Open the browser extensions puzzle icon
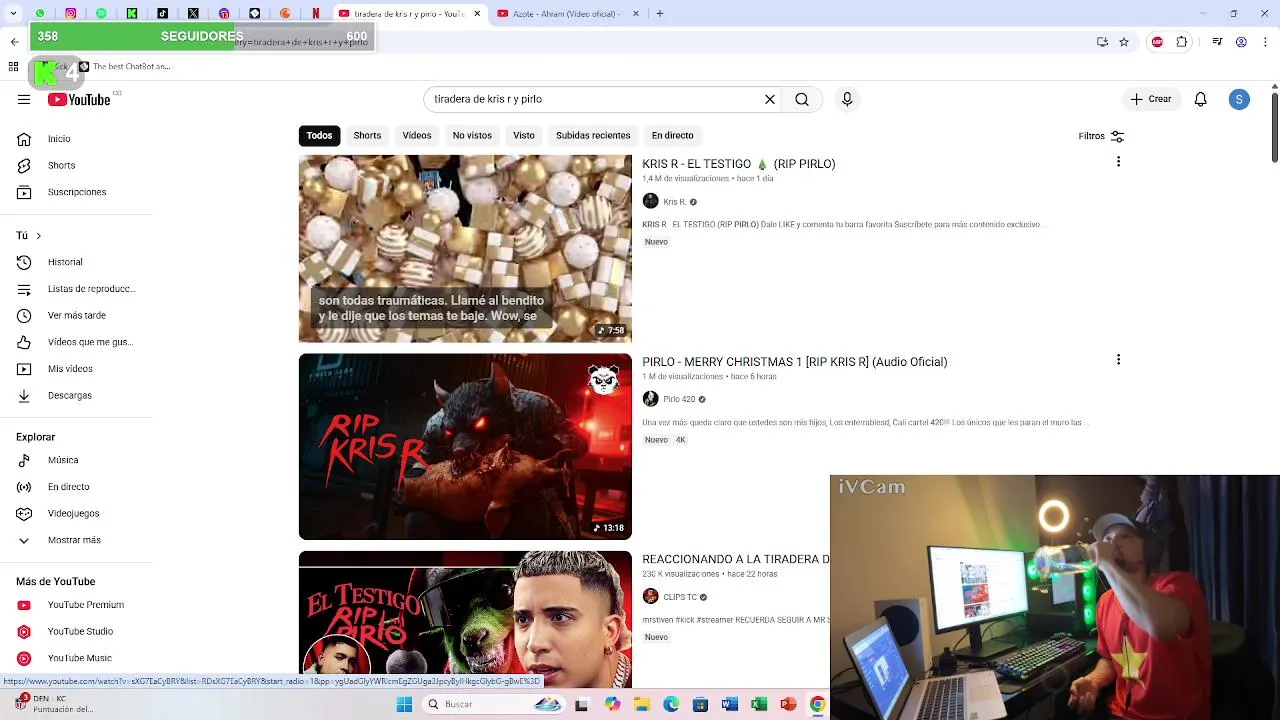The width and height of the screenshot is (1280, 720). coord(1182,42)
